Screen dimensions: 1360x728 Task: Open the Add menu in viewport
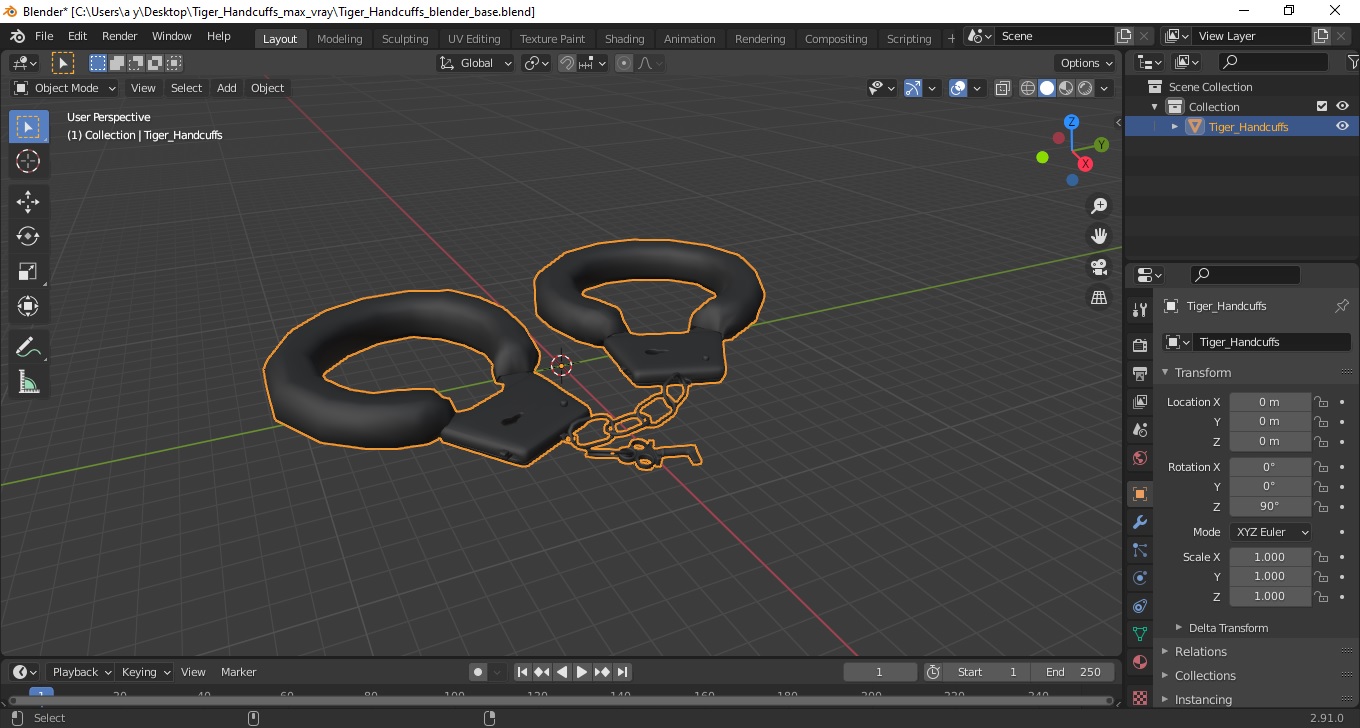point(227,88)
